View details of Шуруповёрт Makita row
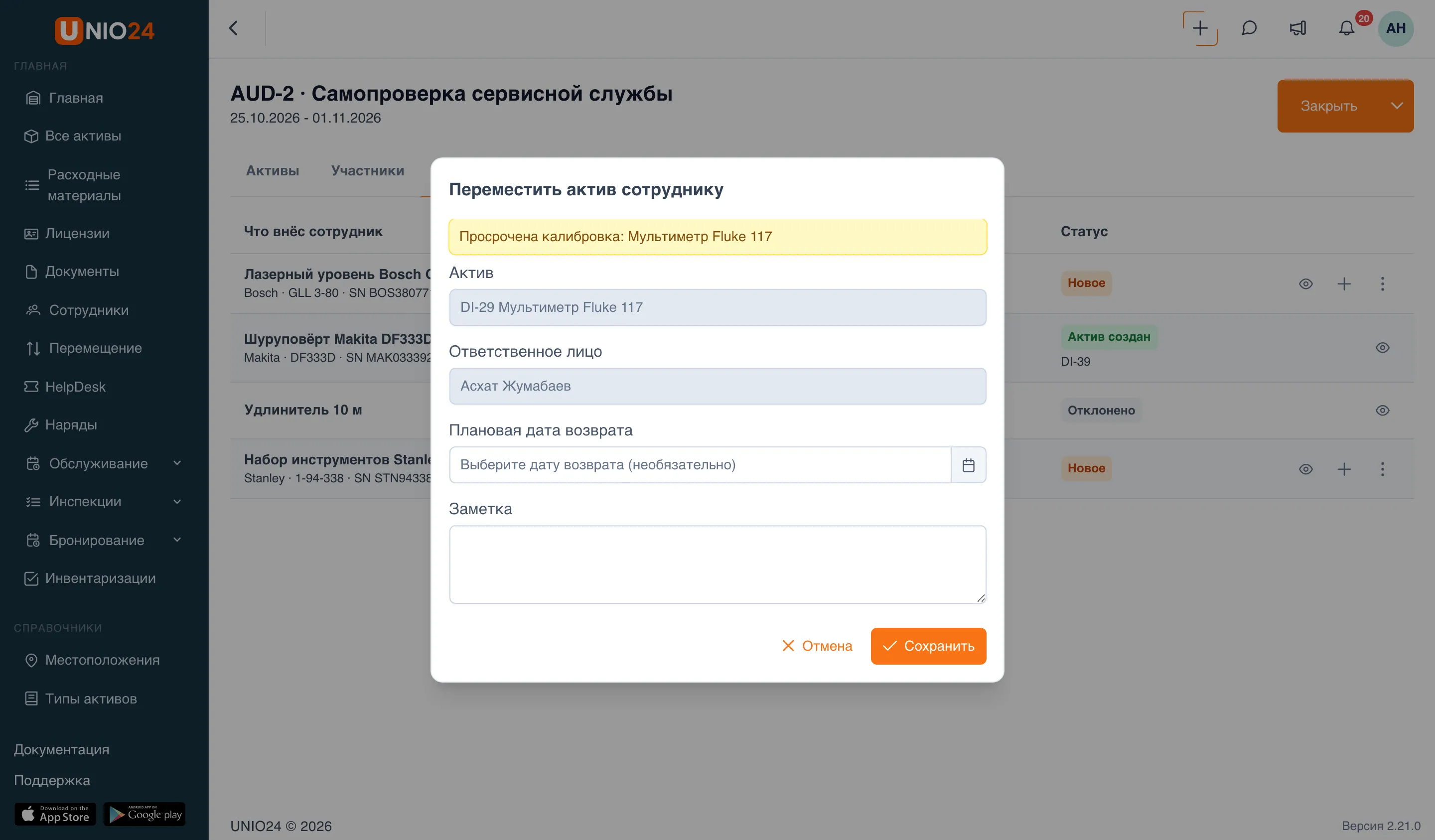 pyautogui.click(x=1382, y=347)
